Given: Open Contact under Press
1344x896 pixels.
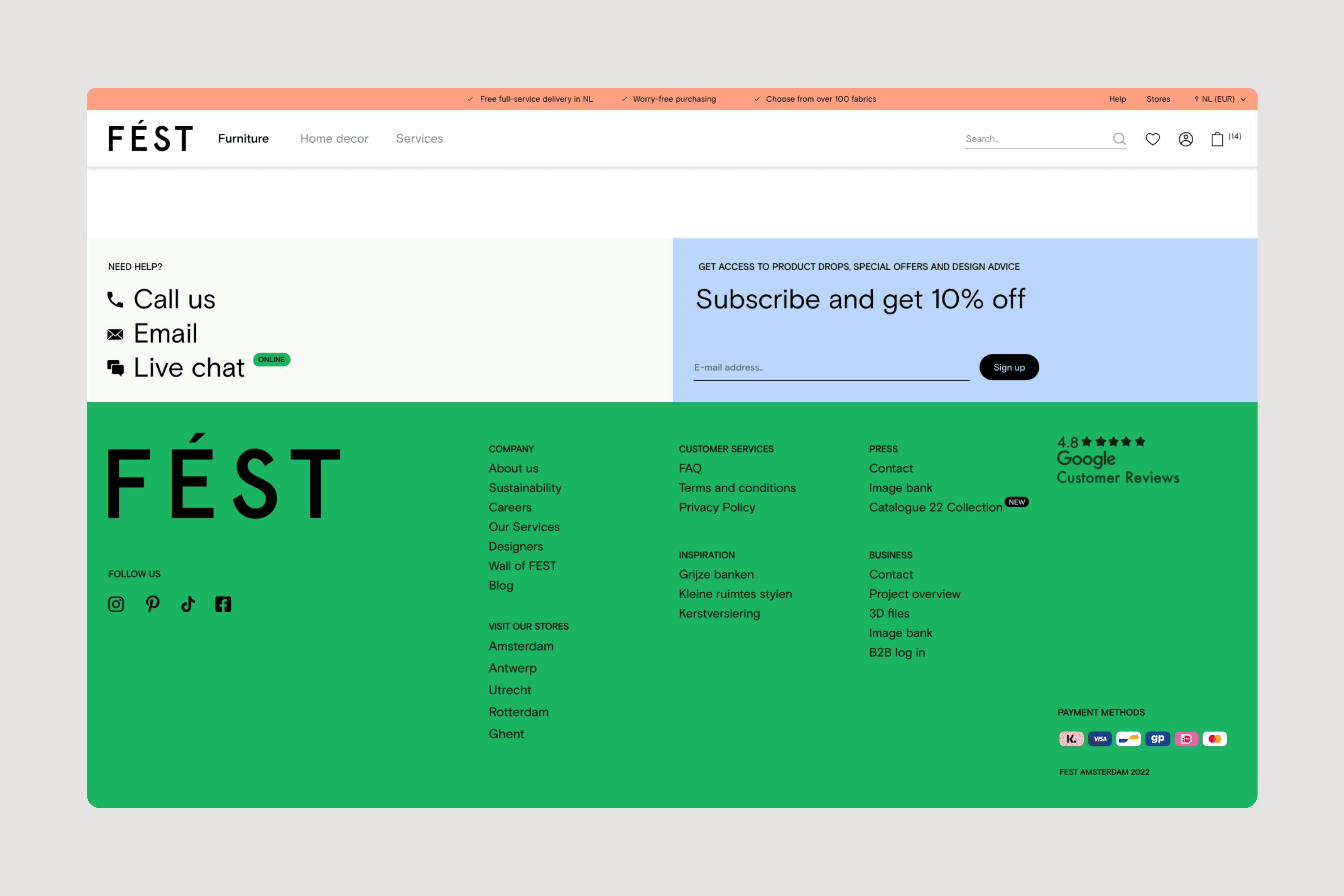Looking at the screenshot, I should point(890,469).
